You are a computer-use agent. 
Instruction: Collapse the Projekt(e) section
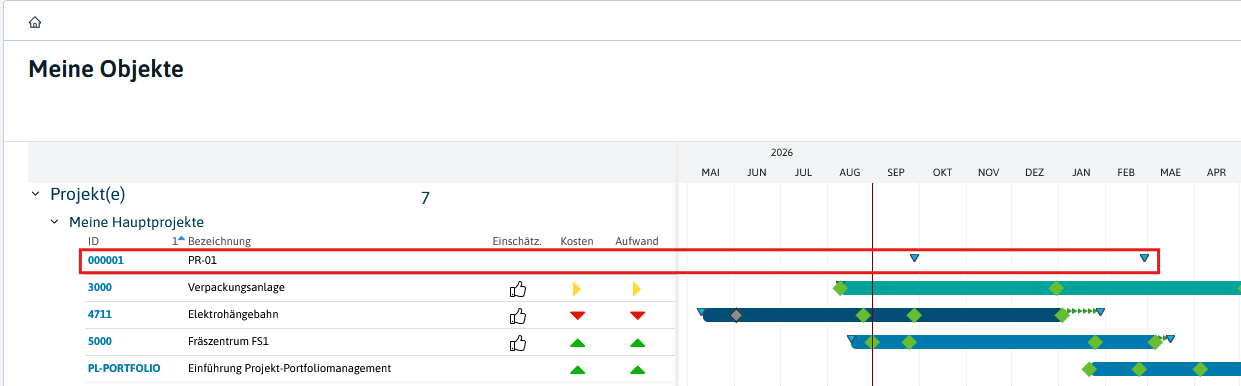click(36, 194)
